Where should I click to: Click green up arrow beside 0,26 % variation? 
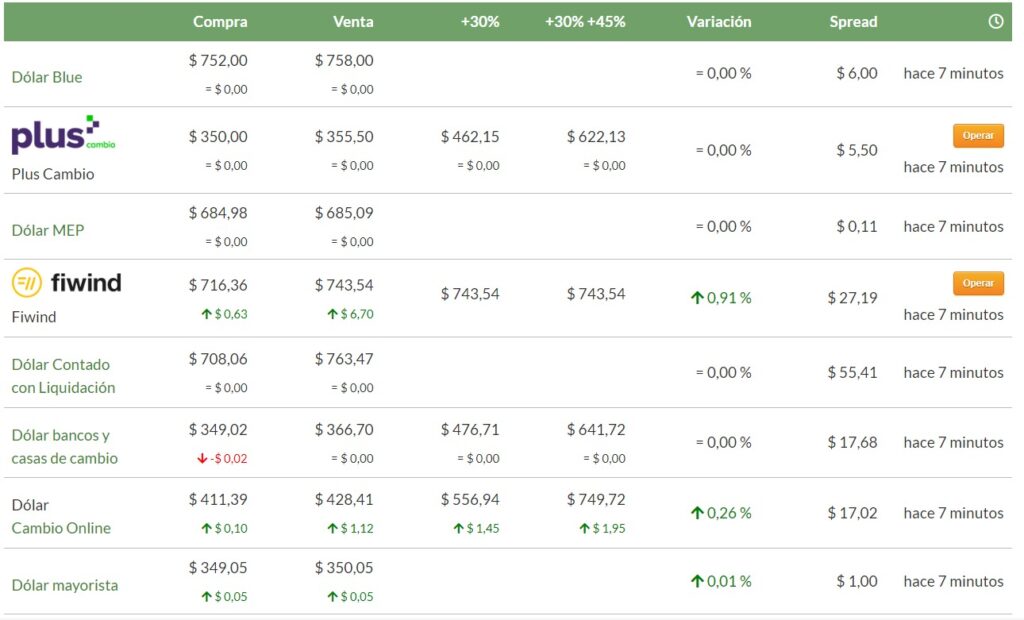(697, 513)
